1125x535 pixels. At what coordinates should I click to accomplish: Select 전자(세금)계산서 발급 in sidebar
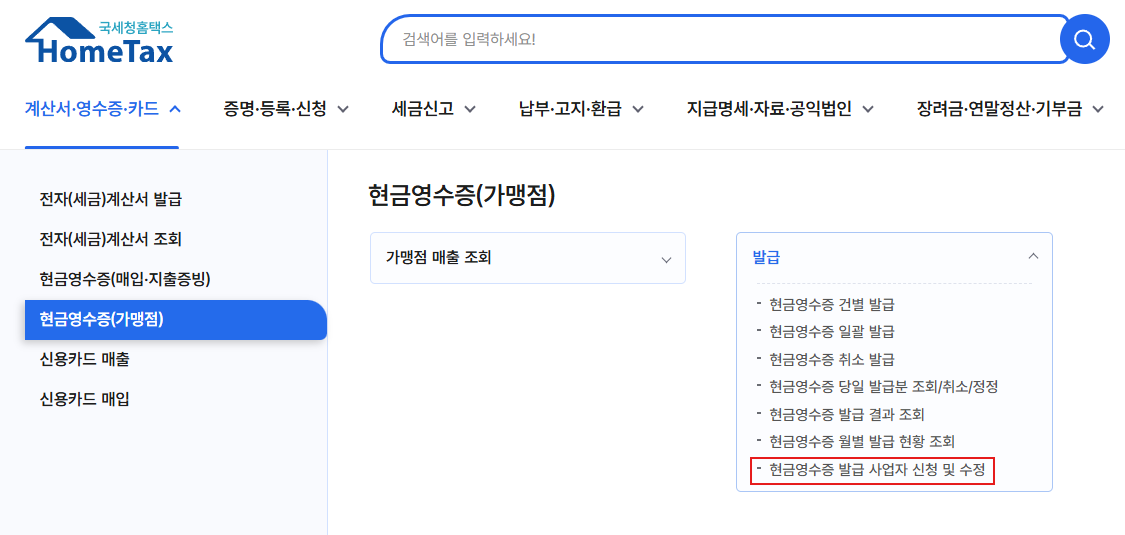tap(110, 199)
